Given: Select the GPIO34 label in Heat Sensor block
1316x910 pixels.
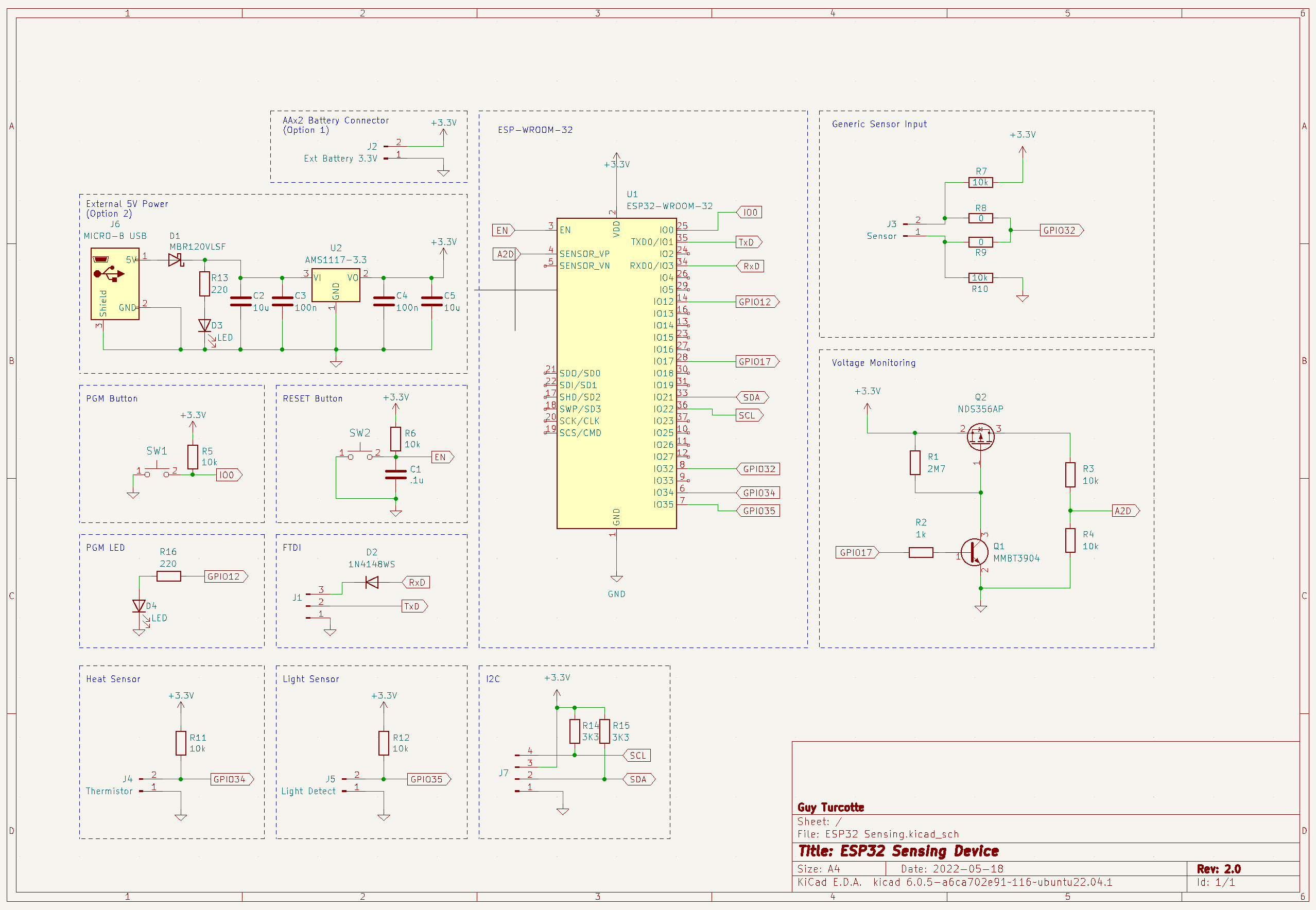Looking at the screenshot, I should coord(230,779).
